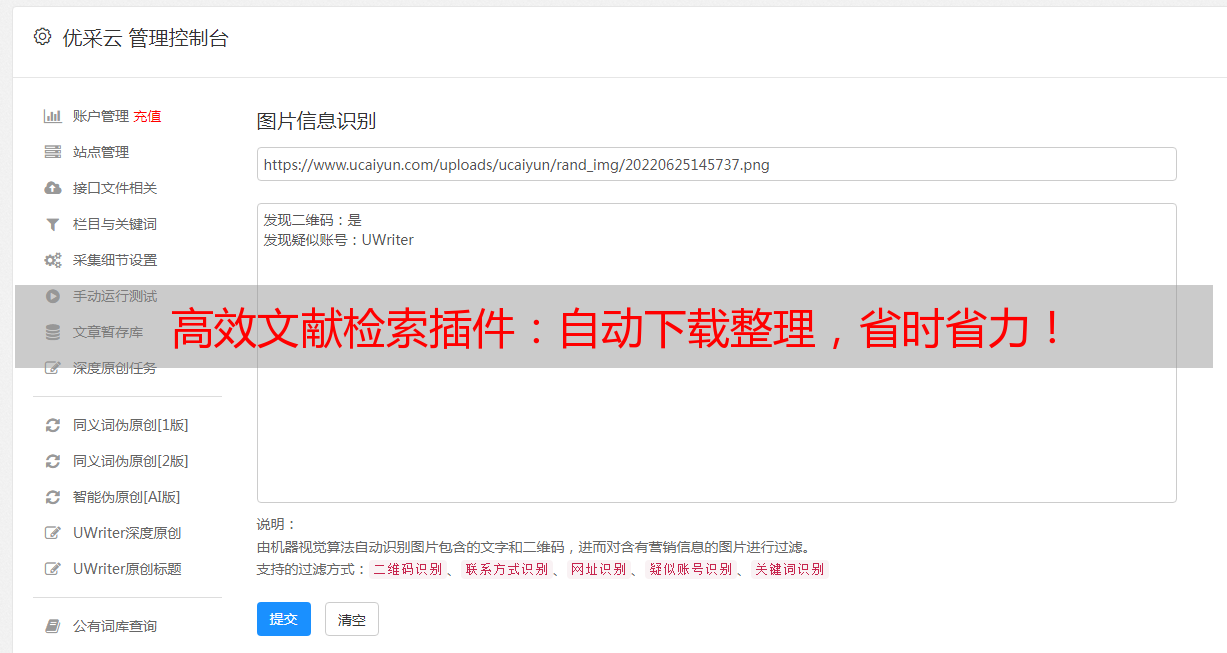Image resolution: width=1227 pixels, height=653 pixels.
Task: Click the 发现二维码：是 result line
Action: click(313, 220)
